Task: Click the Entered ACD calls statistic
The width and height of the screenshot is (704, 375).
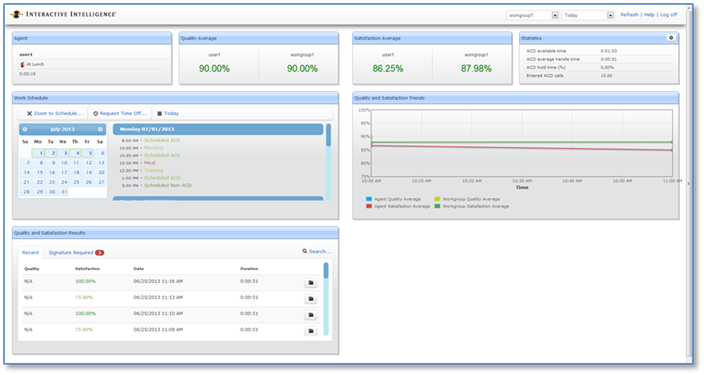Action: pyautogui.click(x=599, y=76)
